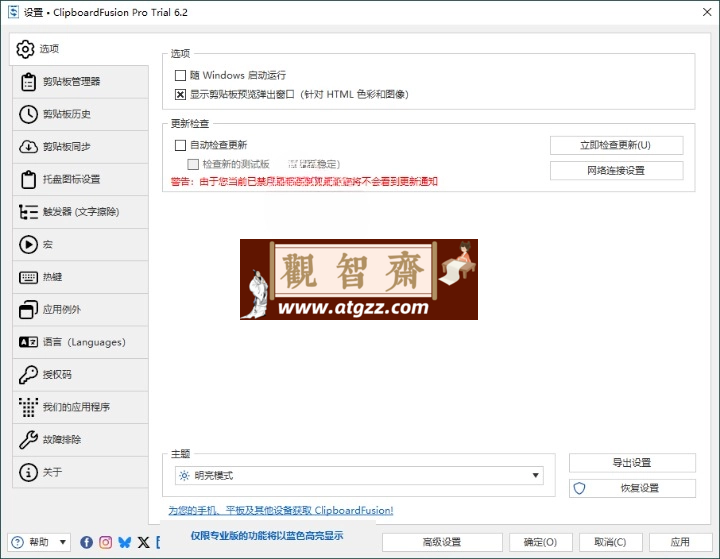This screenshot has width=720, height=559.
Task: Click 取消(C) button
Action: pos(610,542)
